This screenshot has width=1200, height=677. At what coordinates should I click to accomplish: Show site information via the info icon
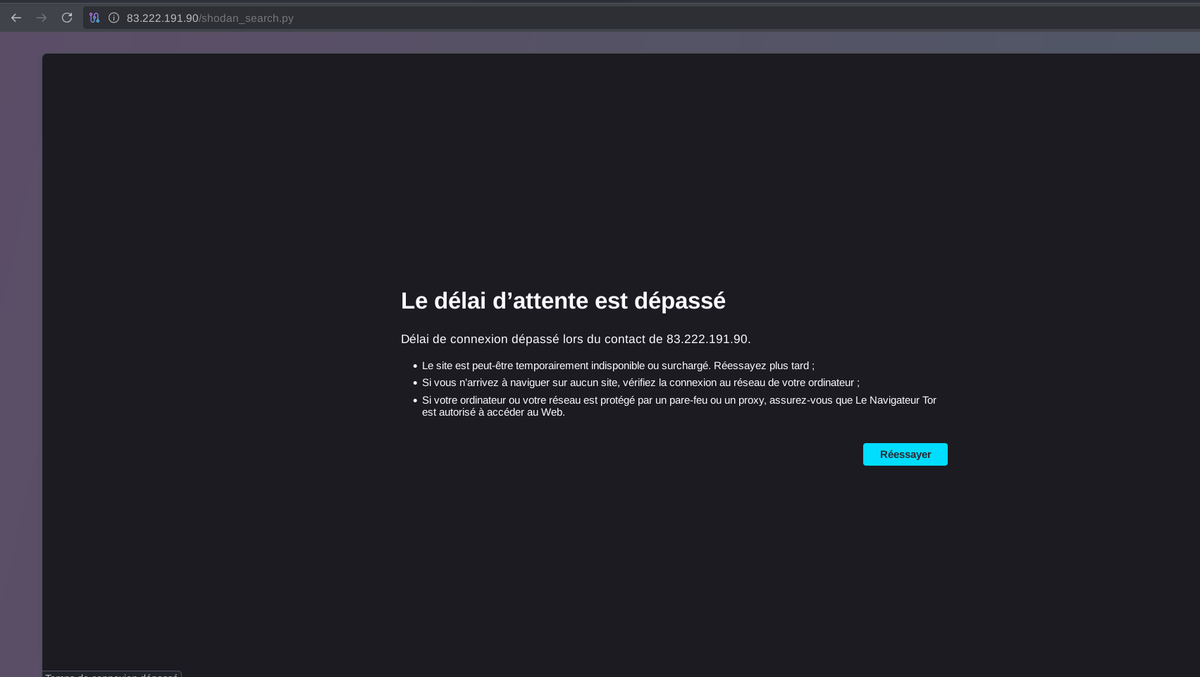pos(114,18)
